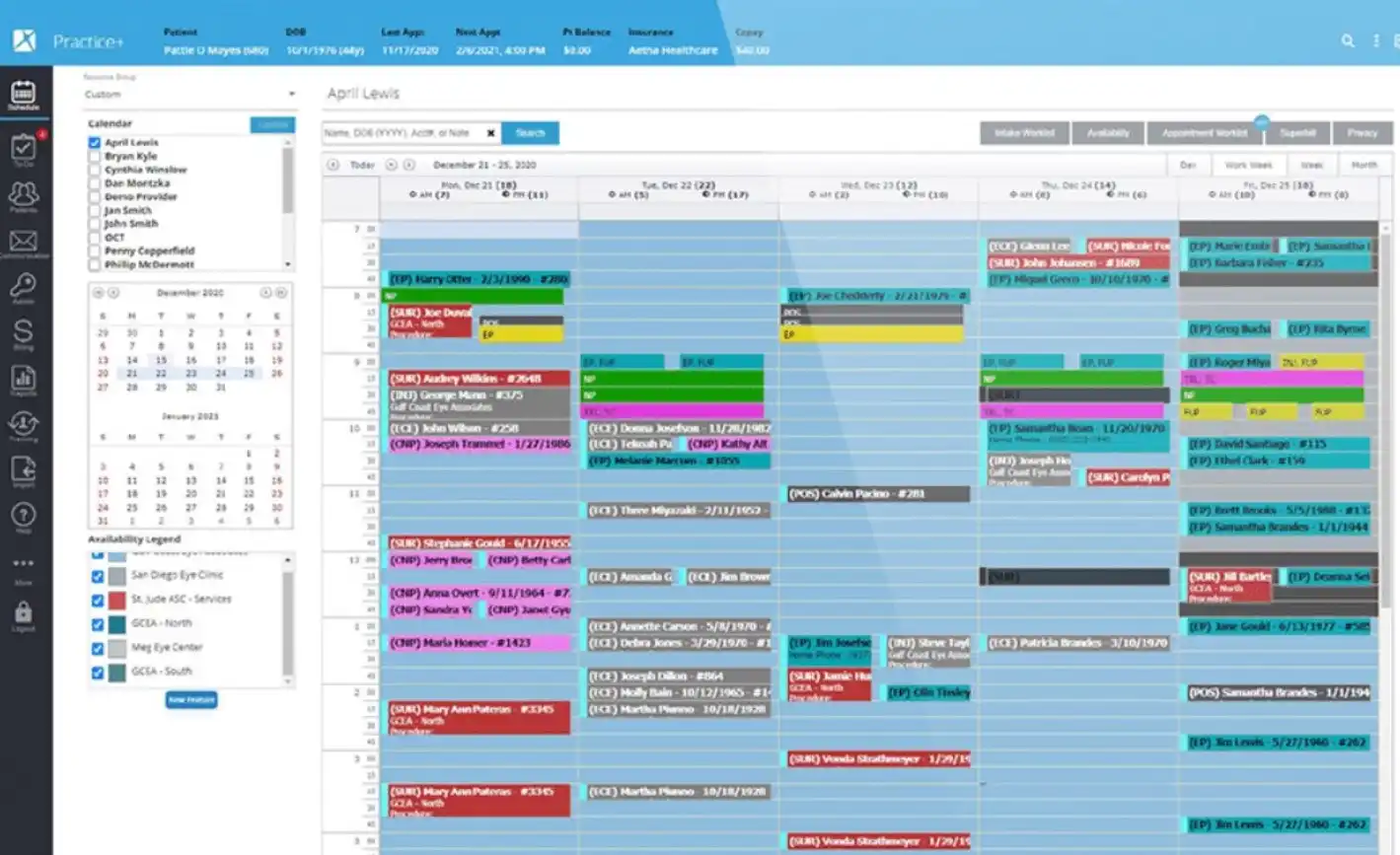Image resolution: width=1400 pixels, height=855 pixels.
Task: Switch to the Month view tab
Action: tap(1363, 165)
